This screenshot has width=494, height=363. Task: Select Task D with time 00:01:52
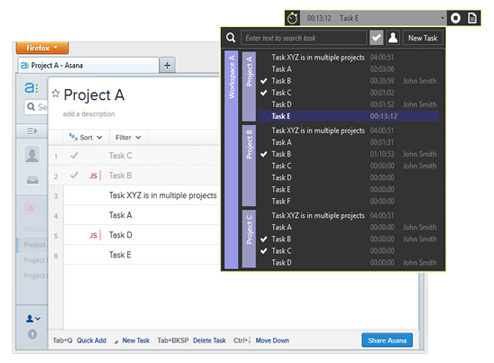[x=348, y=104]
